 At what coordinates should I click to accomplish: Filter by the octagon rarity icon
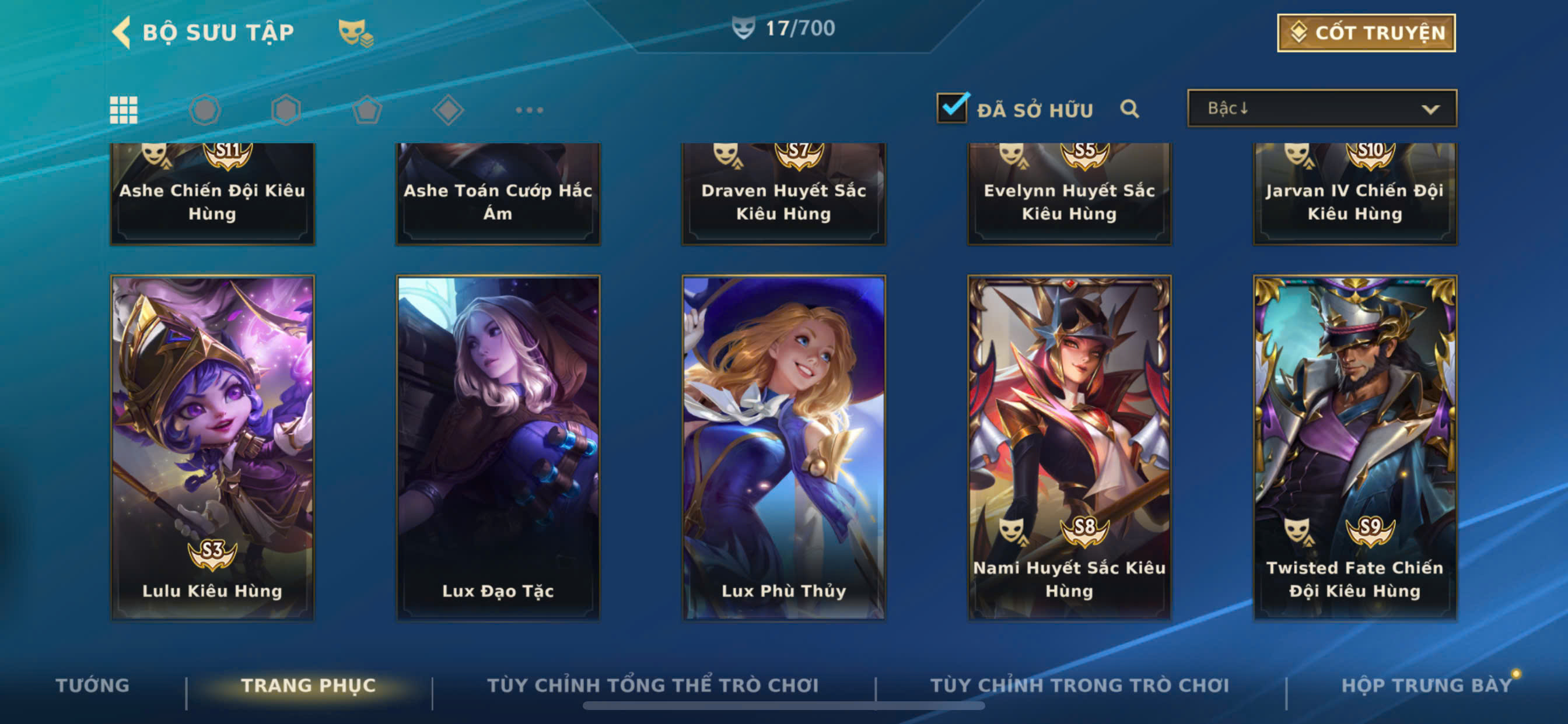tap(205, 110)
